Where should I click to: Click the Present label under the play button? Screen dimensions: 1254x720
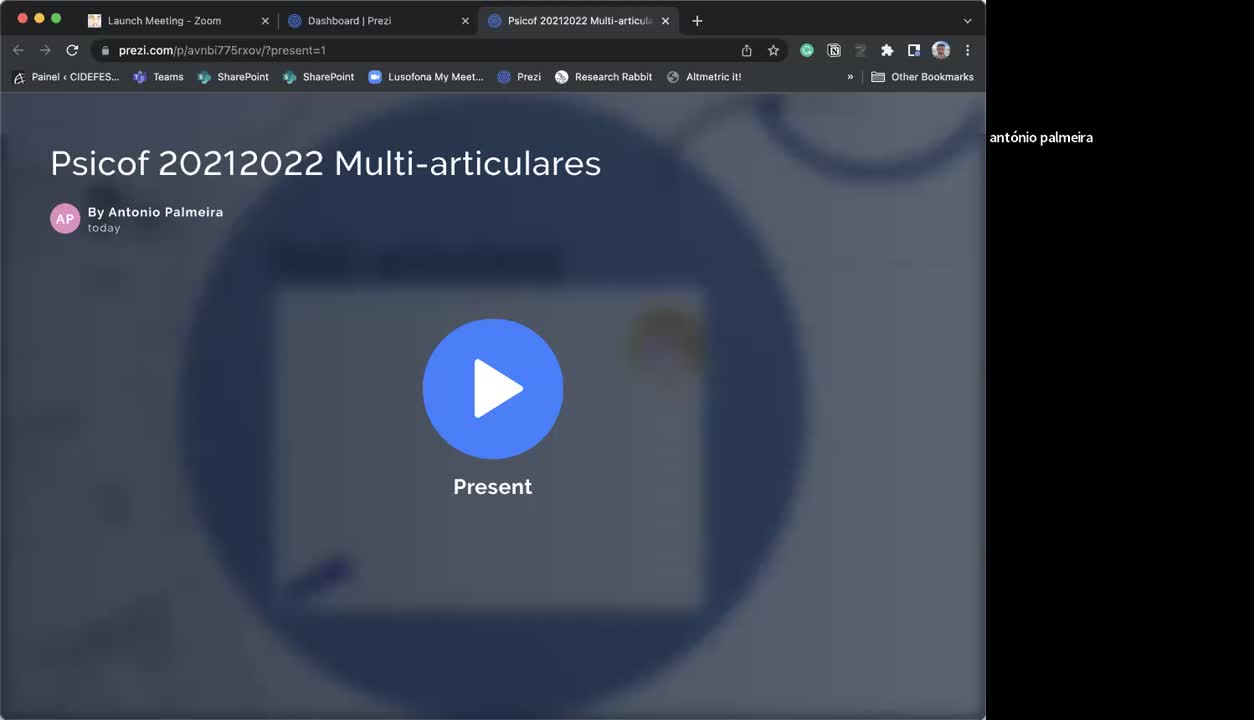pyautogui.click(x=493, y=487)
